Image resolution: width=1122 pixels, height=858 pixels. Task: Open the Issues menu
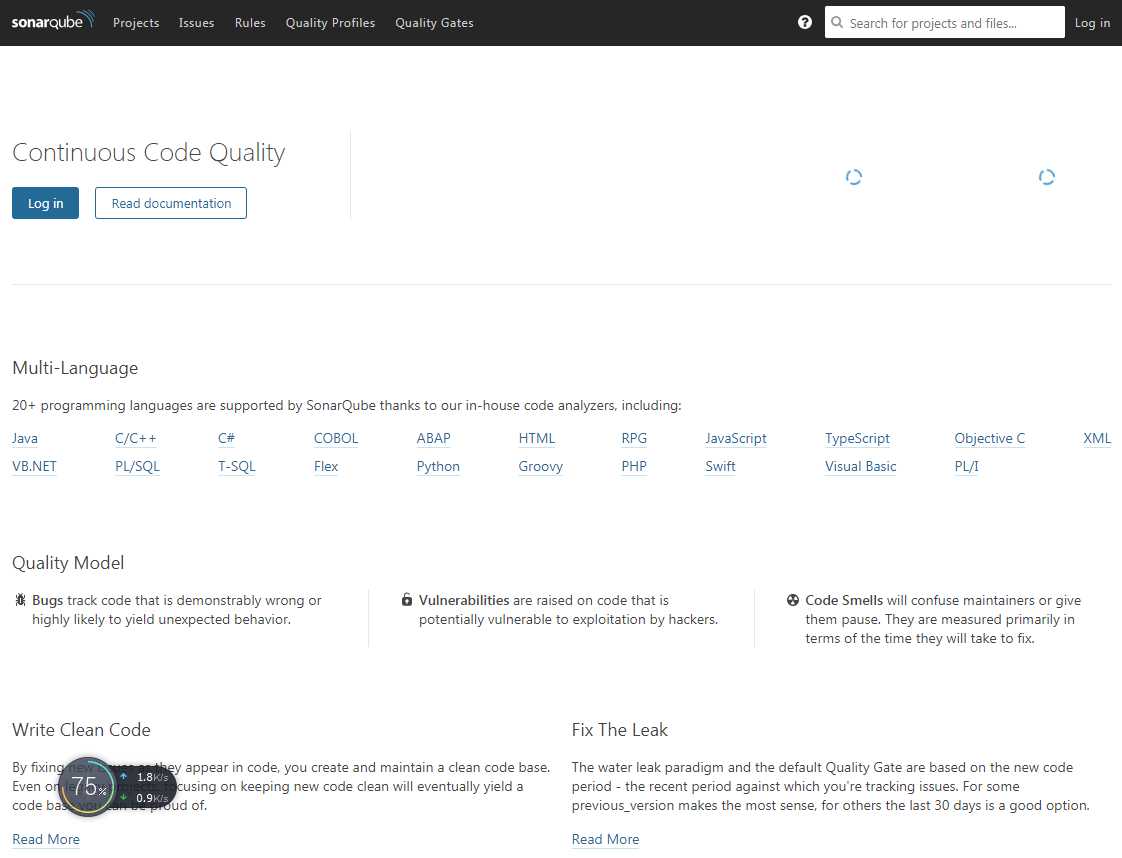pyautogui.click(x=196, y=23)
